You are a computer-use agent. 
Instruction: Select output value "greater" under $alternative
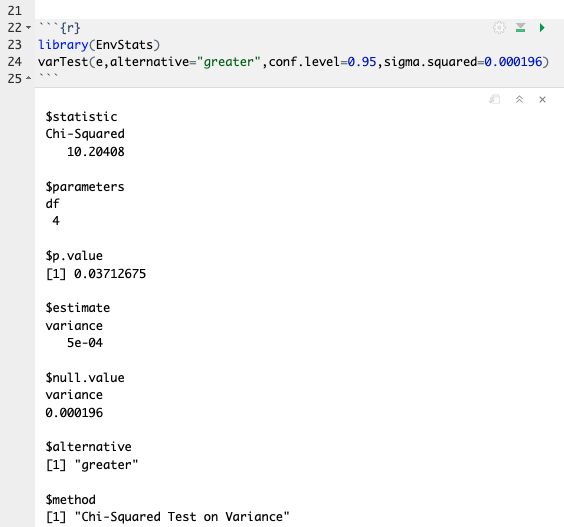106,465
